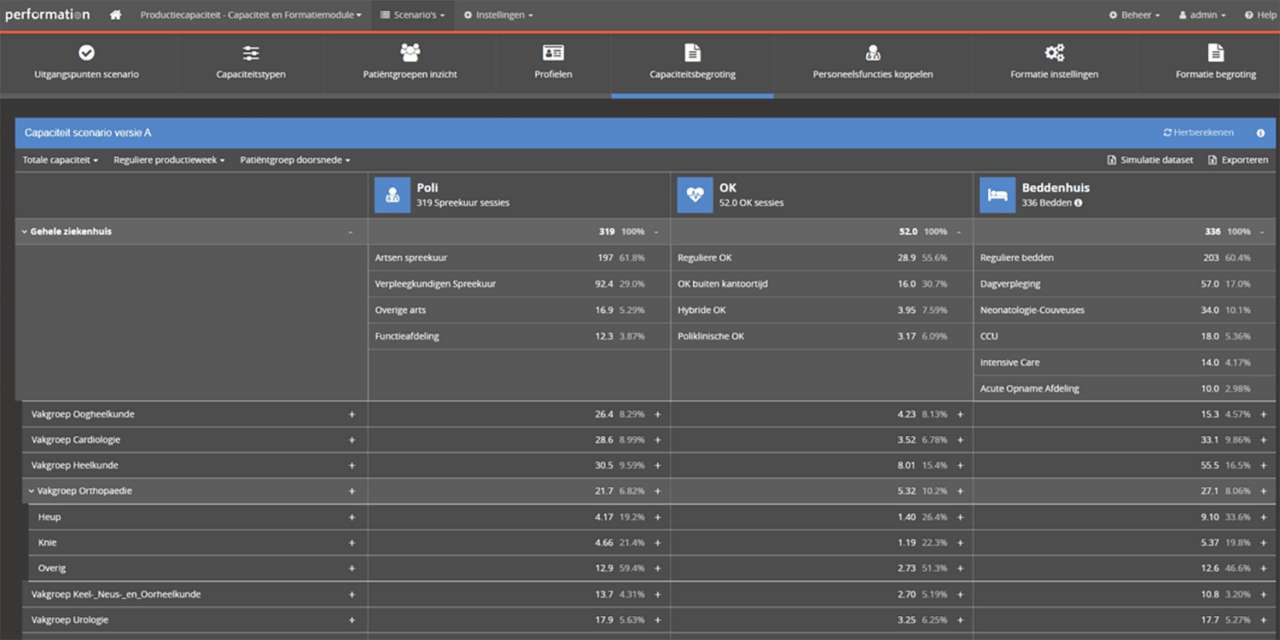Go to Patiëntgroepen inzicht
The height and width of the screenshot is (640, 1280).
pos(410,63)
